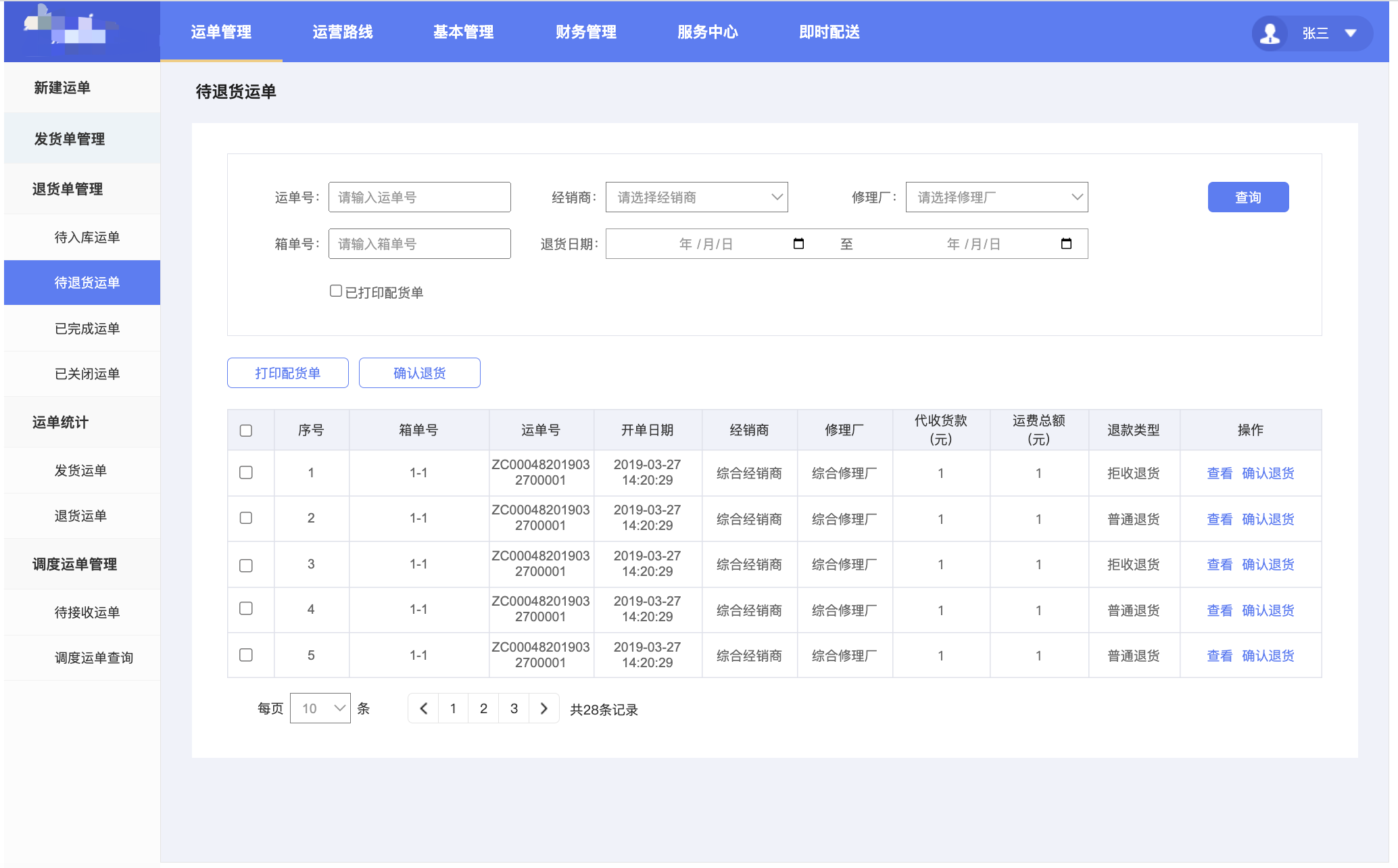Click 确认退货 link in row 2
Viewport: 1398px width, 868px height.
click(x=1268, y=519)
